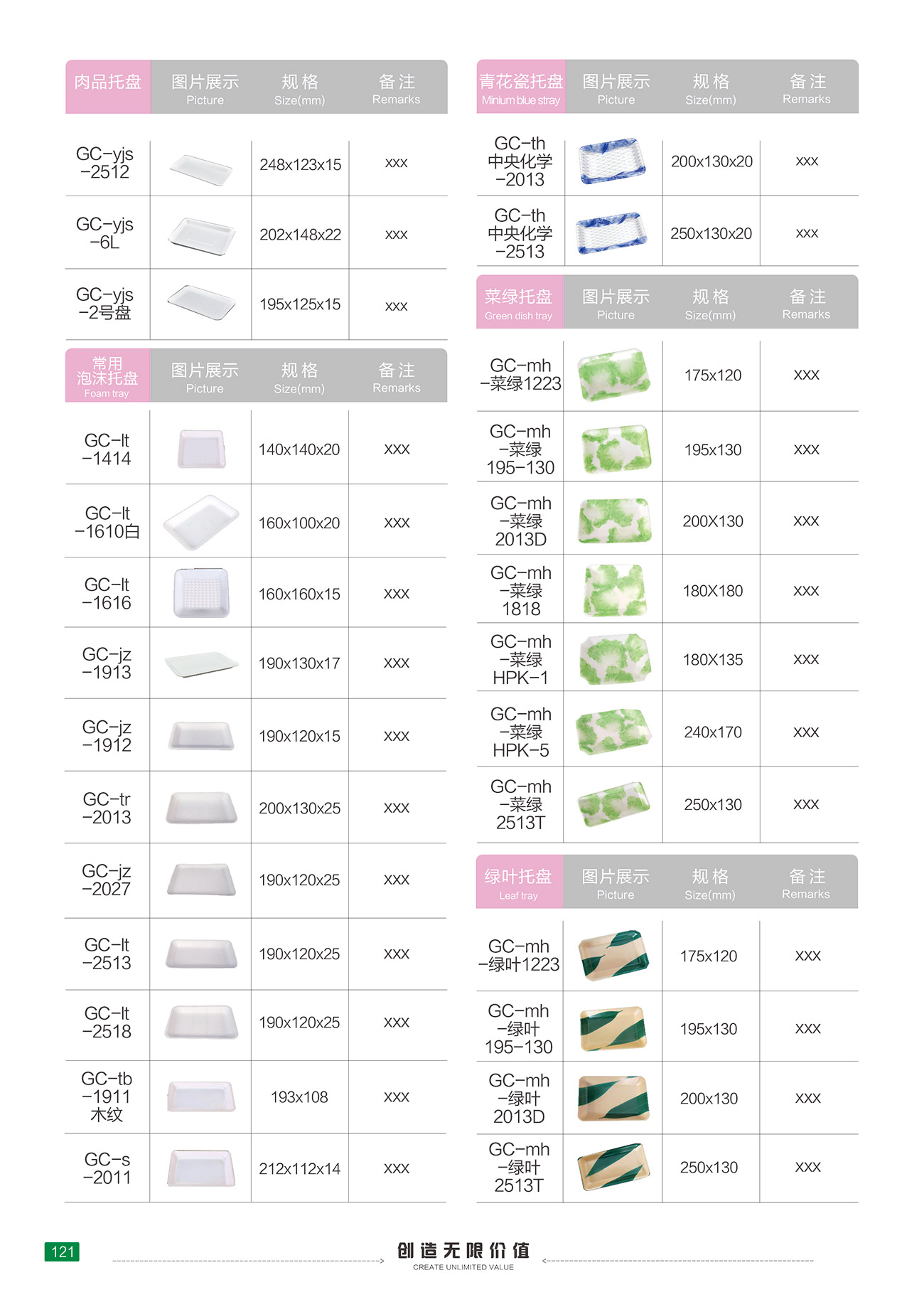Click the 248x123x15 size cell
924x1297 pixels.
(x=300, y=165)
